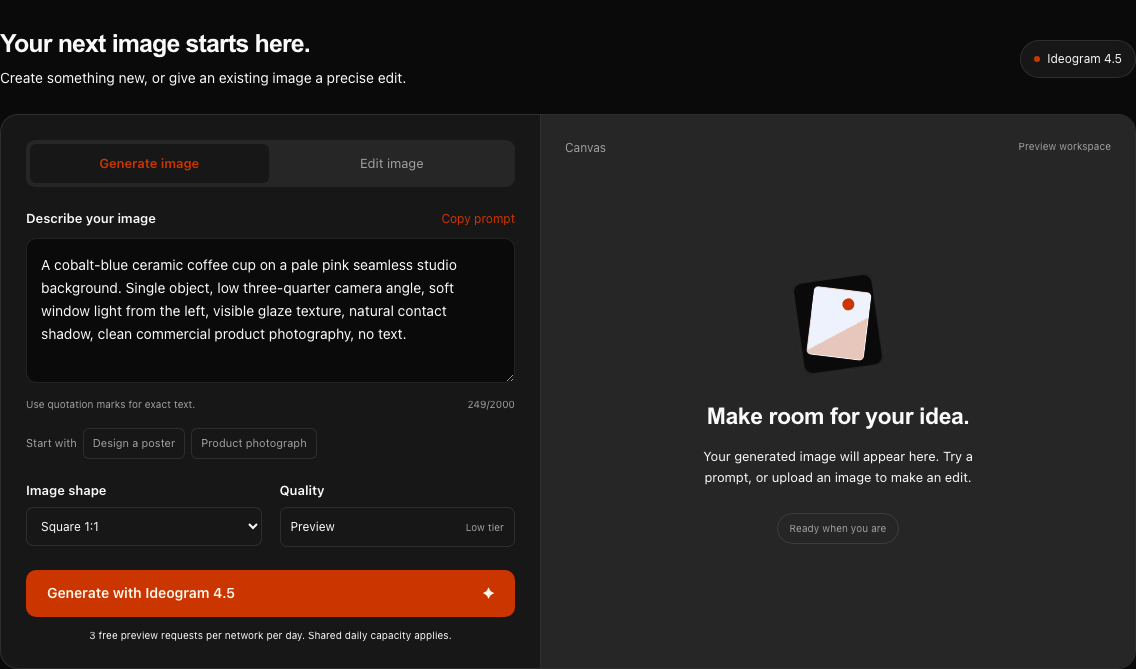
Task: Open the Quality Preview selector
Action: 397,527
